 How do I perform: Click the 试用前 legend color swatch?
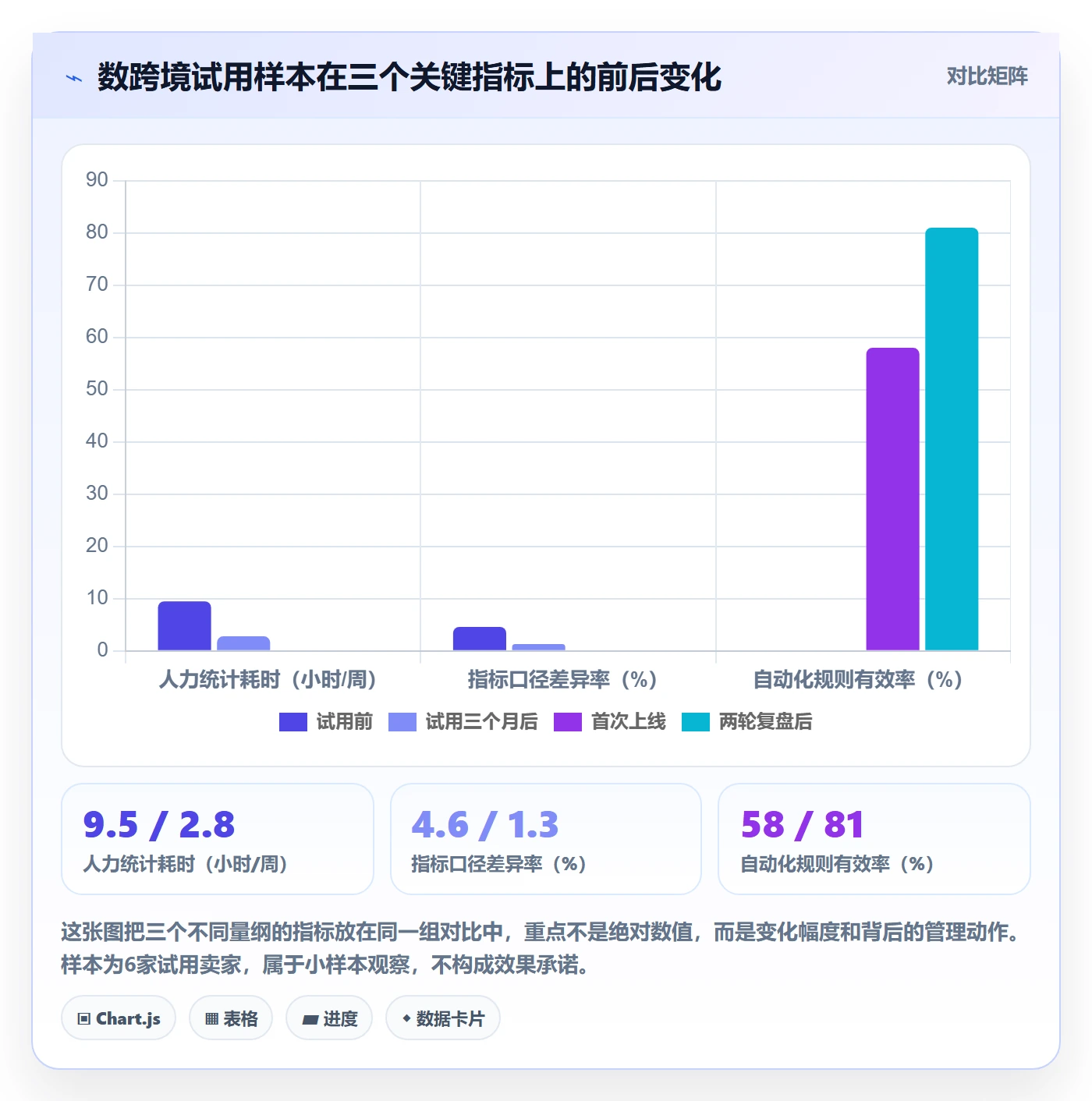pyautogui.click(x=293, y=722)
